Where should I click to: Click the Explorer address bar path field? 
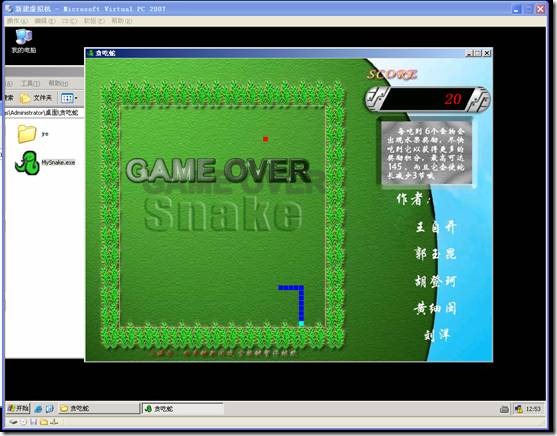click(44, 113)
